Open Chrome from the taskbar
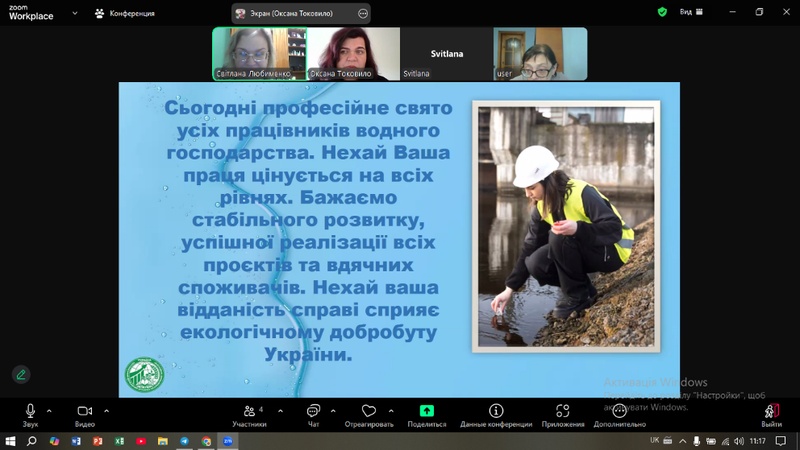 (x=206, y=441)
